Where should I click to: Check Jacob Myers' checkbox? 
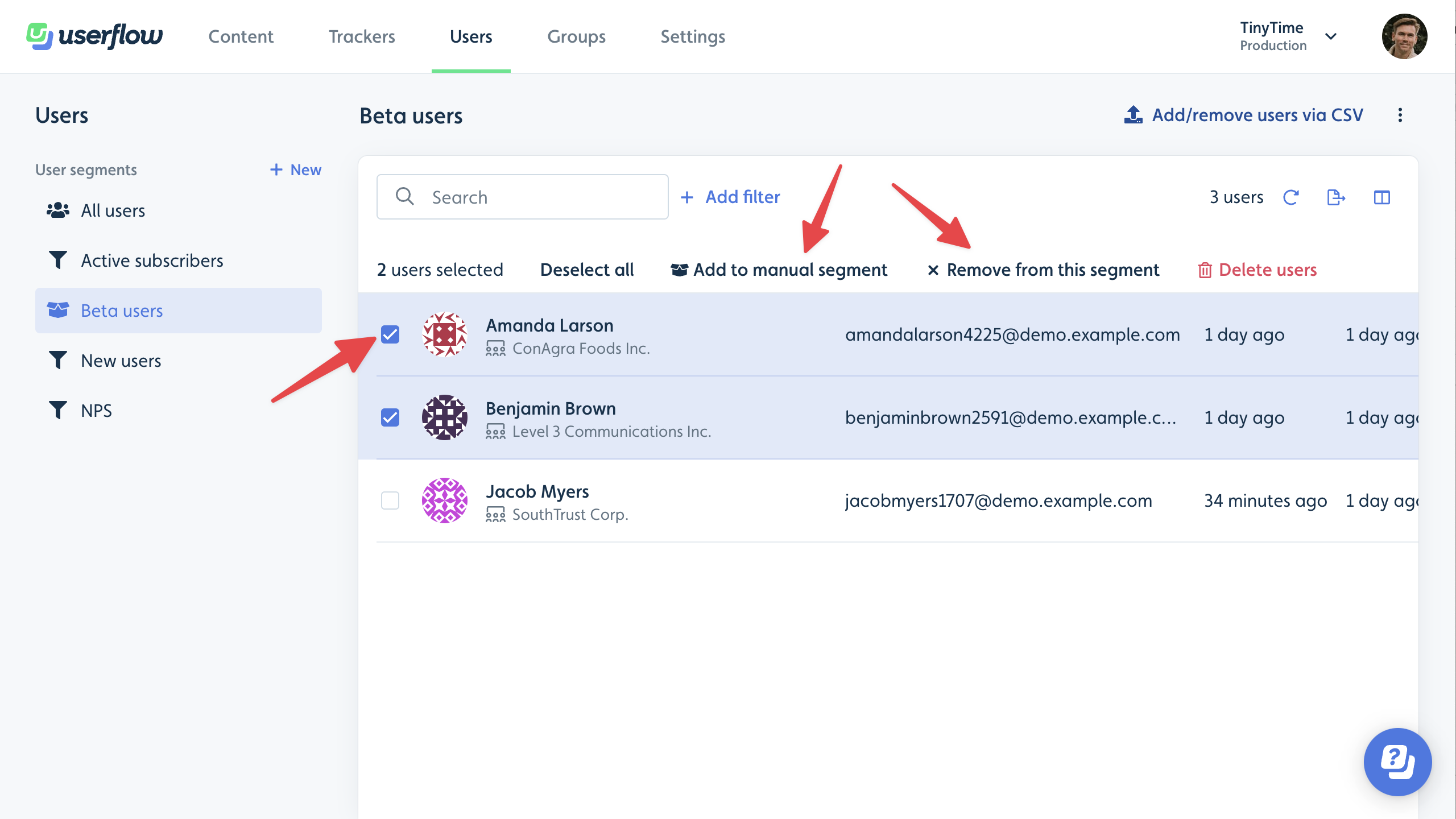pyautogui.click(x=390, y=500)
